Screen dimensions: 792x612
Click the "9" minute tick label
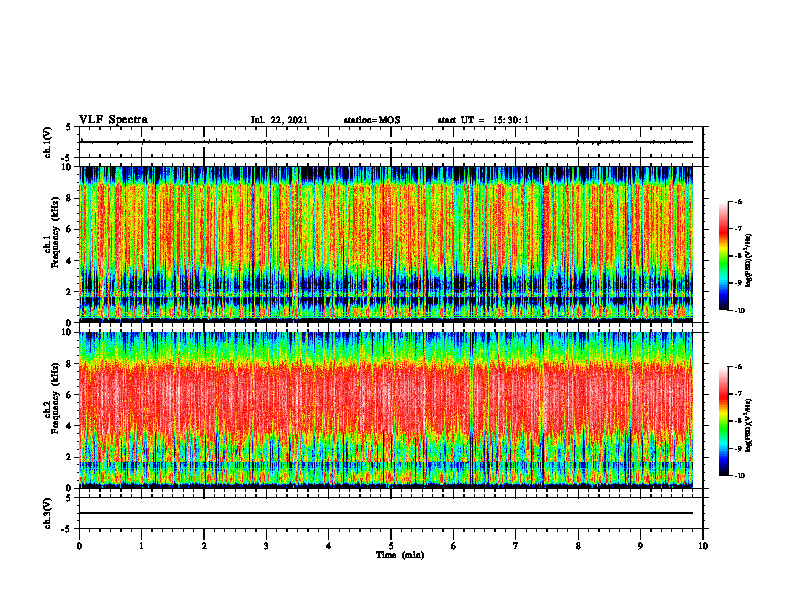pyautogui.click(x=640, y=546)
